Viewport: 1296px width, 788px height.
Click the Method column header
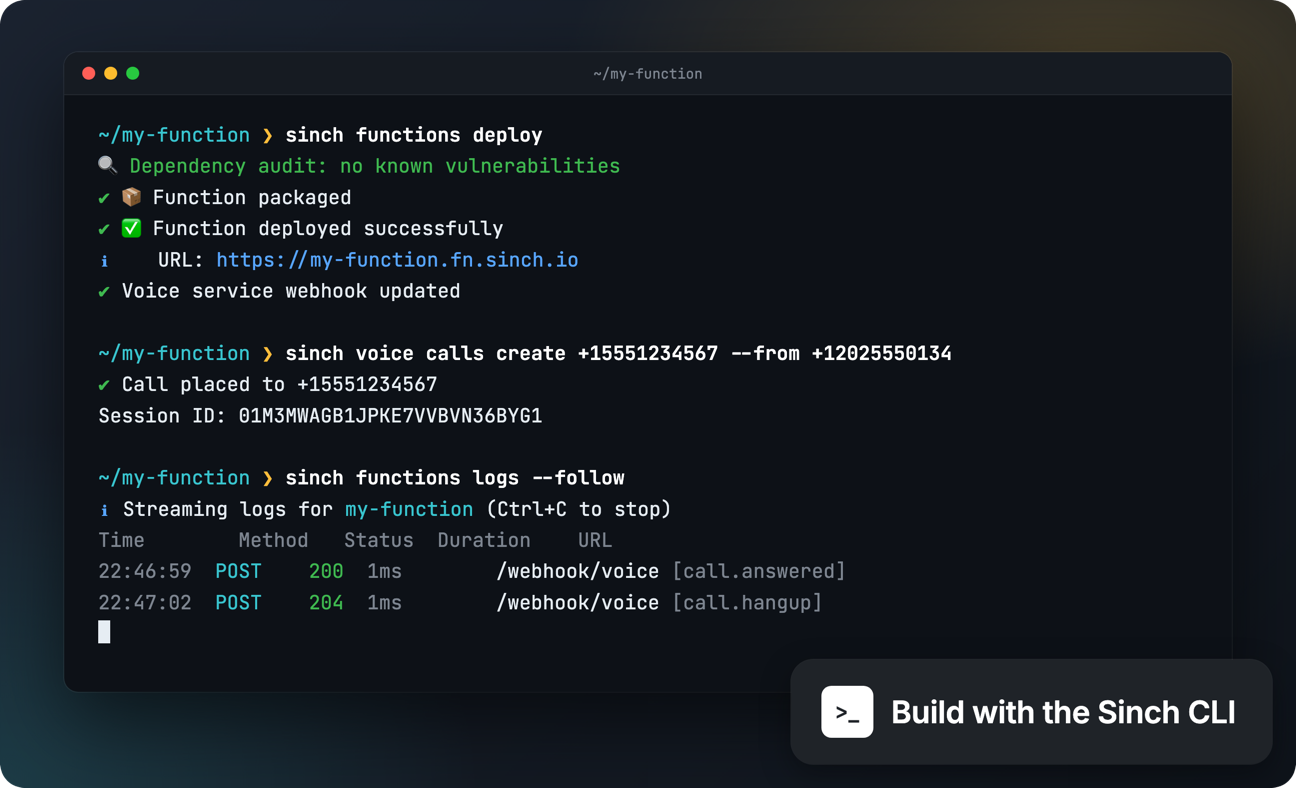[x=273, y=540]
